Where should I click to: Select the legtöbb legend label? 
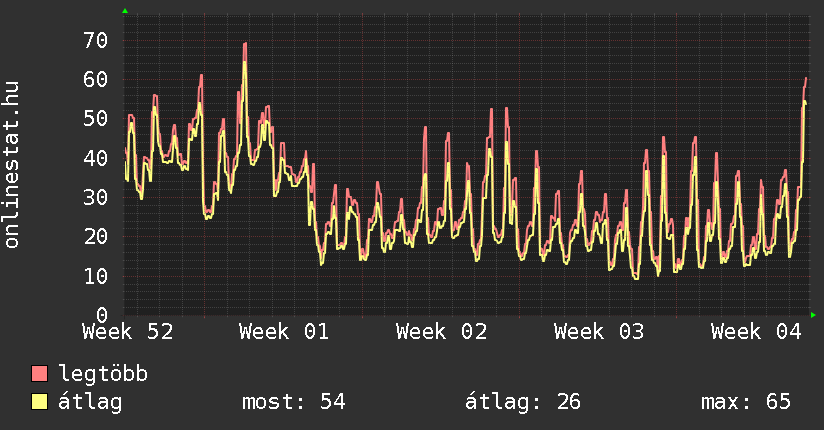(103, 375)
